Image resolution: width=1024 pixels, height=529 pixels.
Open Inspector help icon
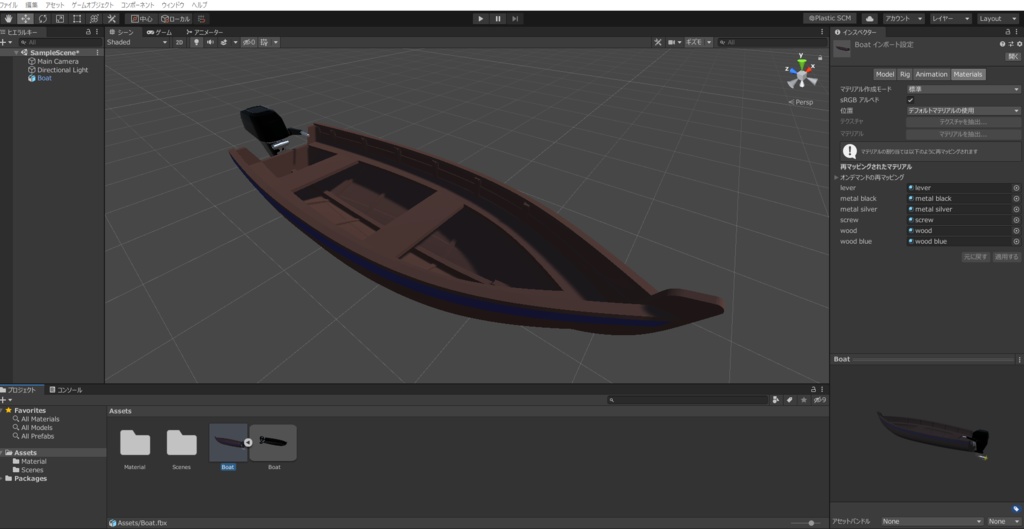point(1002,44)
